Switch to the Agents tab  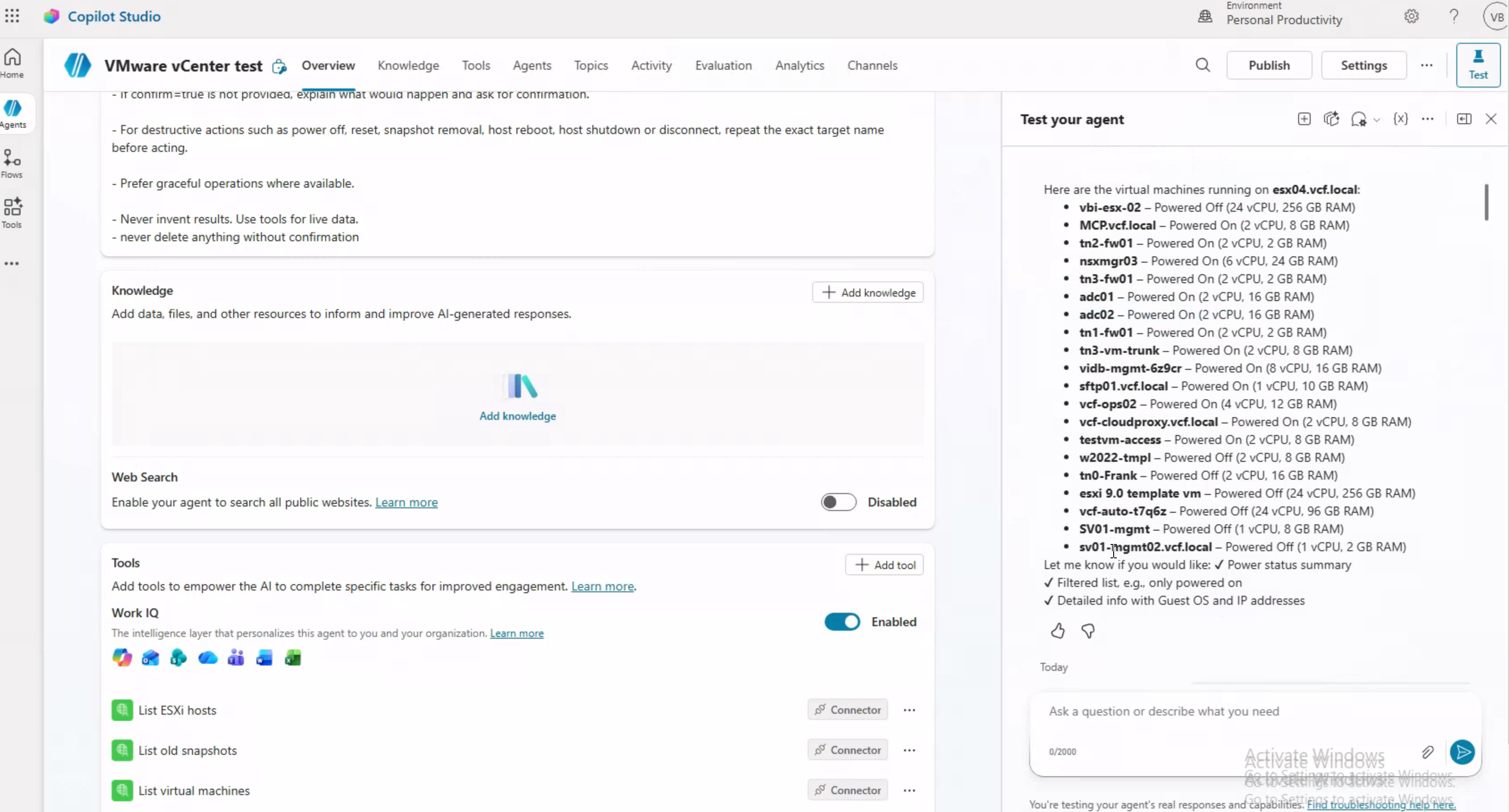point(532,65)
